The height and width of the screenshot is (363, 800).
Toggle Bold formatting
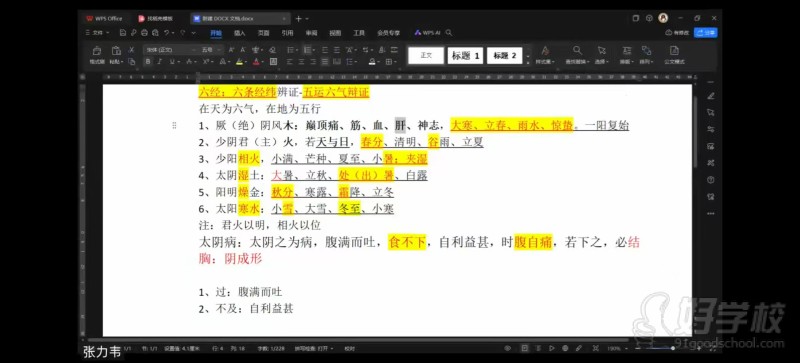click(148, 62)
